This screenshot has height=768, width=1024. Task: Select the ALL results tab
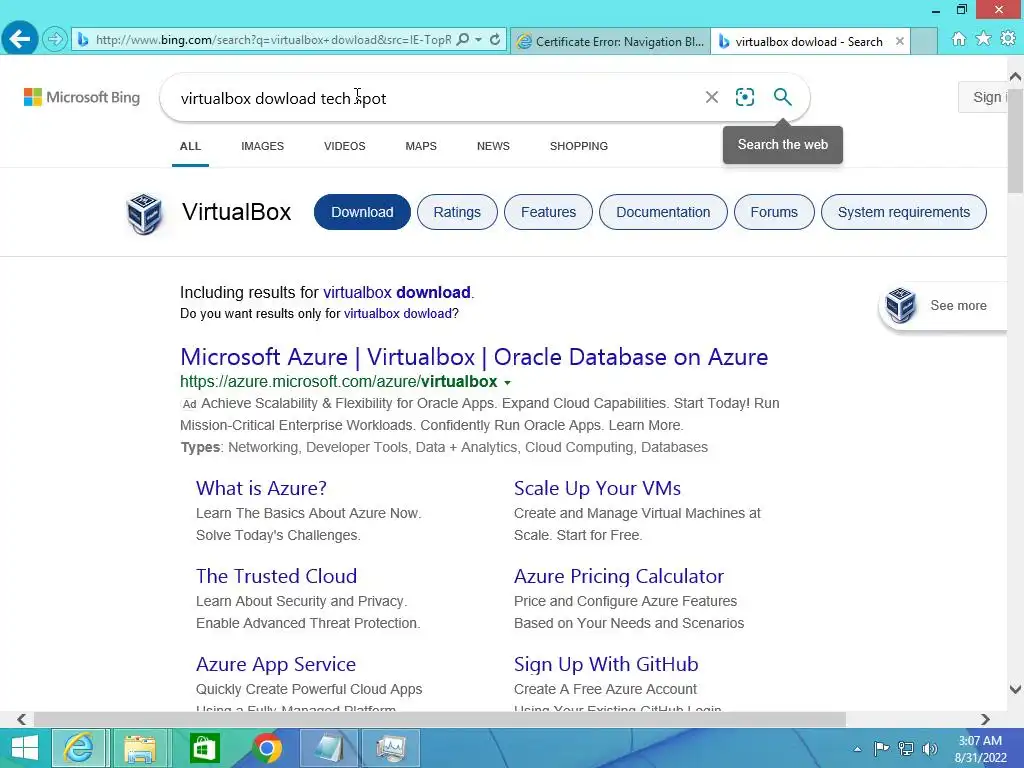tap(190, 146)
